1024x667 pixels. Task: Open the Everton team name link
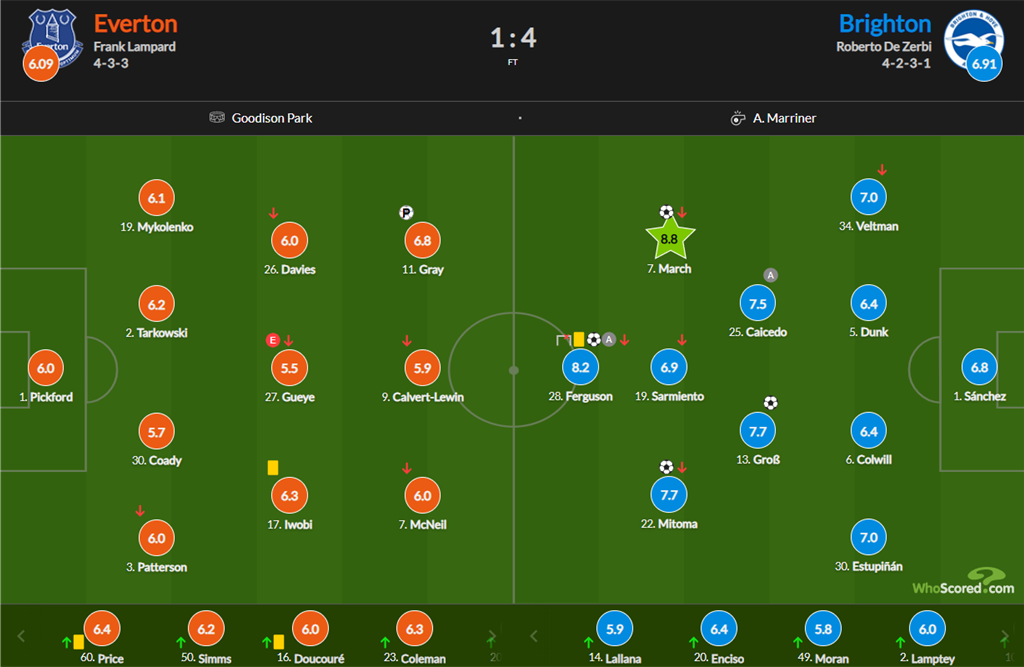coord(135,23)
